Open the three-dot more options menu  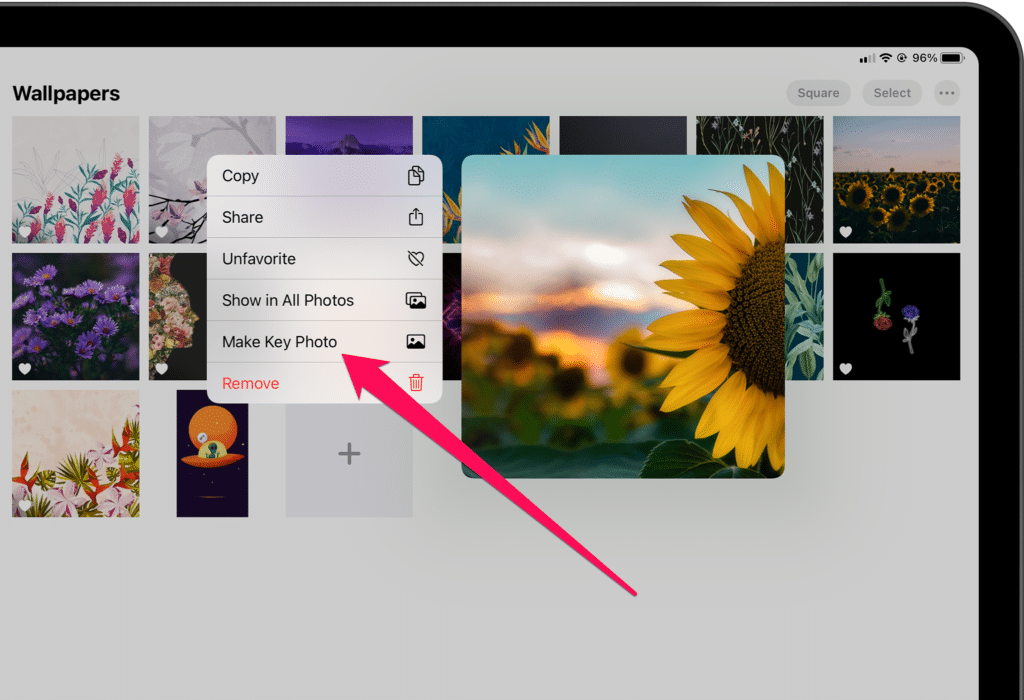tap(946, 93)
